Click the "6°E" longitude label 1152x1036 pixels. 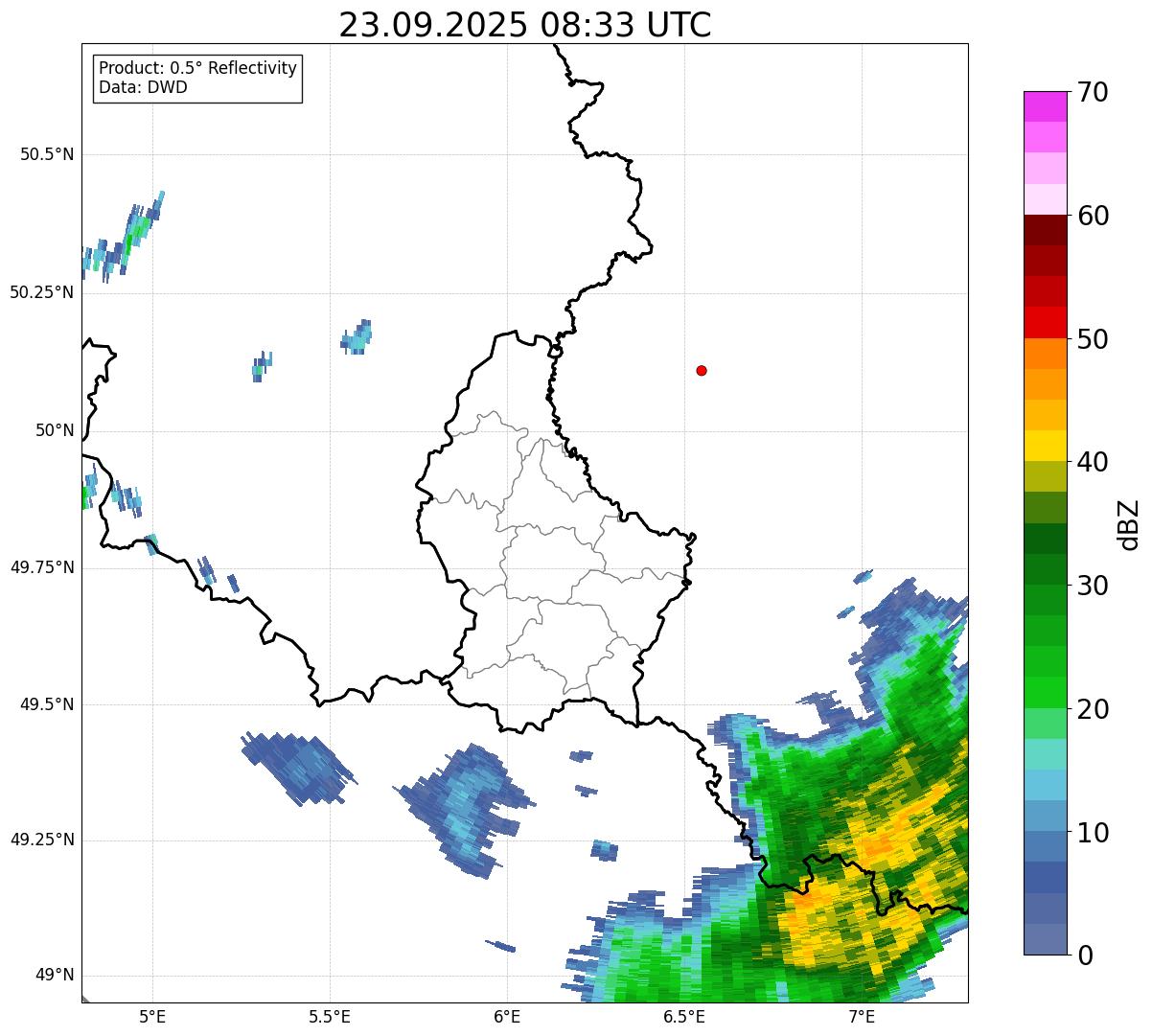507,1016
